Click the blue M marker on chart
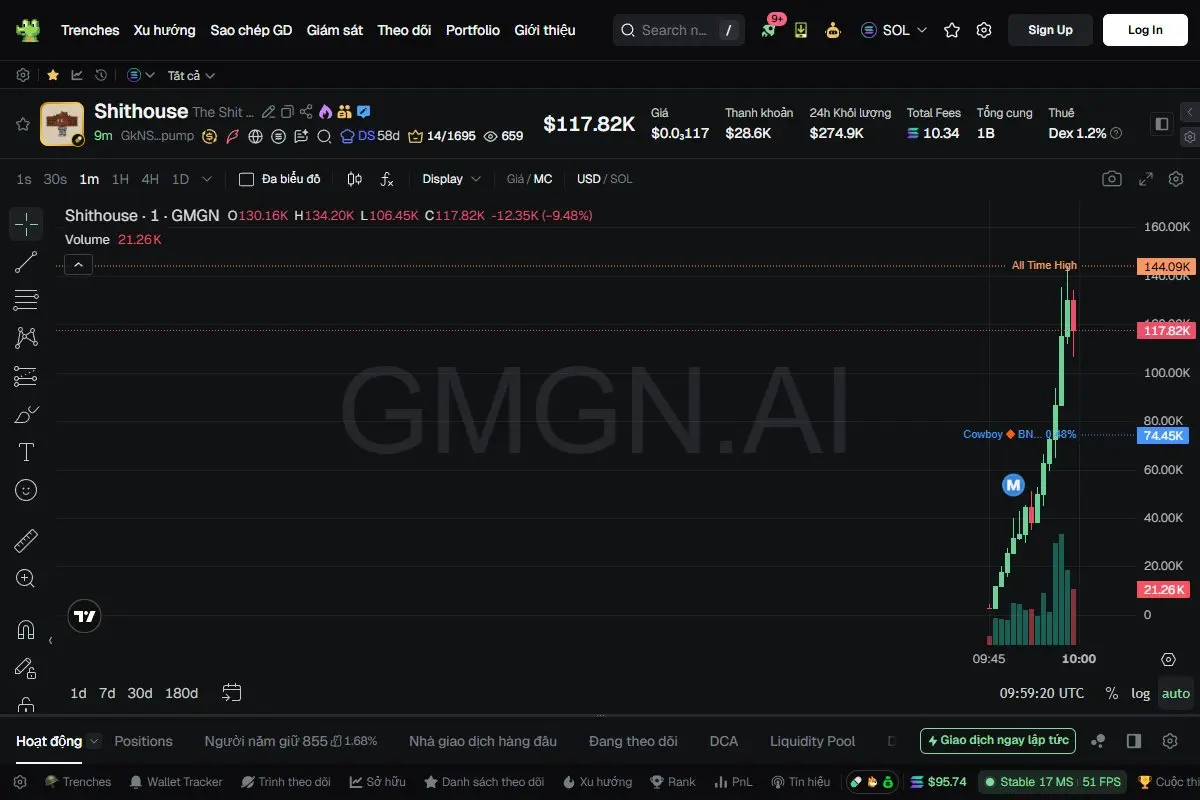The image size is (1200, 800). click(x=1014, y=485)
